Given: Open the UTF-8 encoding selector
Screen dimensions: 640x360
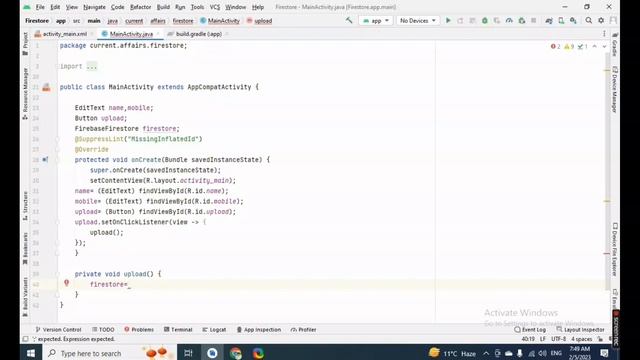Looking at the screenshot, I should pyautogui.click(x=558, y=339).
